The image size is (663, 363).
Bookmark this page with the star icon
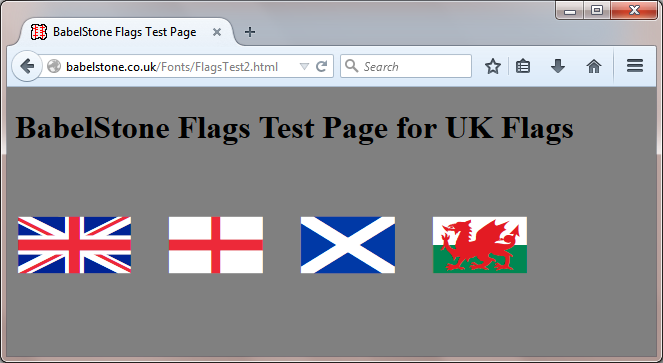click(x=493, y=66)
